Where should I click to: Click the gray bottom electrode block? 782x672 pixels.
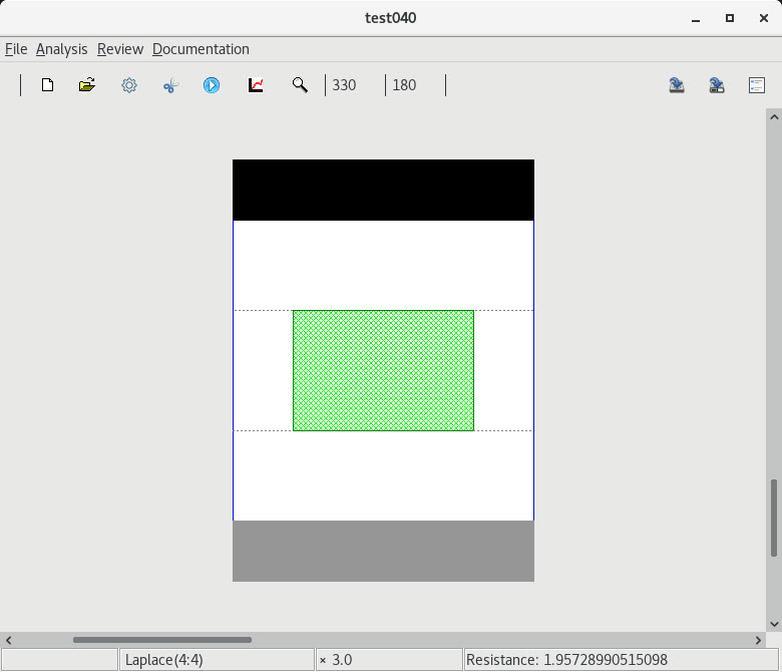click(383, 550)
